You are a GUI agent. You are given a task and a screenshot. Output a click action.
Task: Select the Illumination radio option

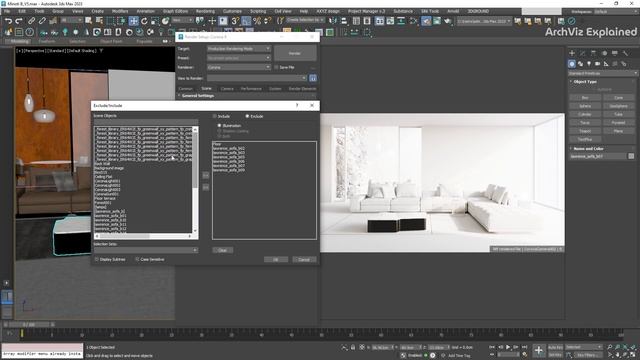220,126
